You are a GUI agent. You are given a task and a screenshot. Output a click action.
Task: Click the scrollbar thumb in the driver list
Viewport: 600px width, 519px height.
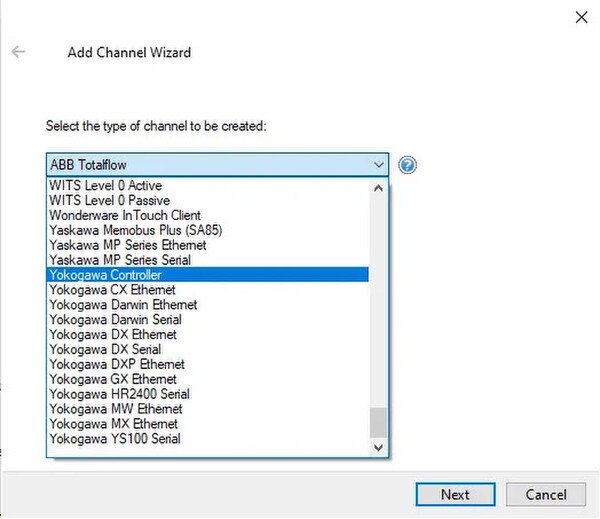378,423
